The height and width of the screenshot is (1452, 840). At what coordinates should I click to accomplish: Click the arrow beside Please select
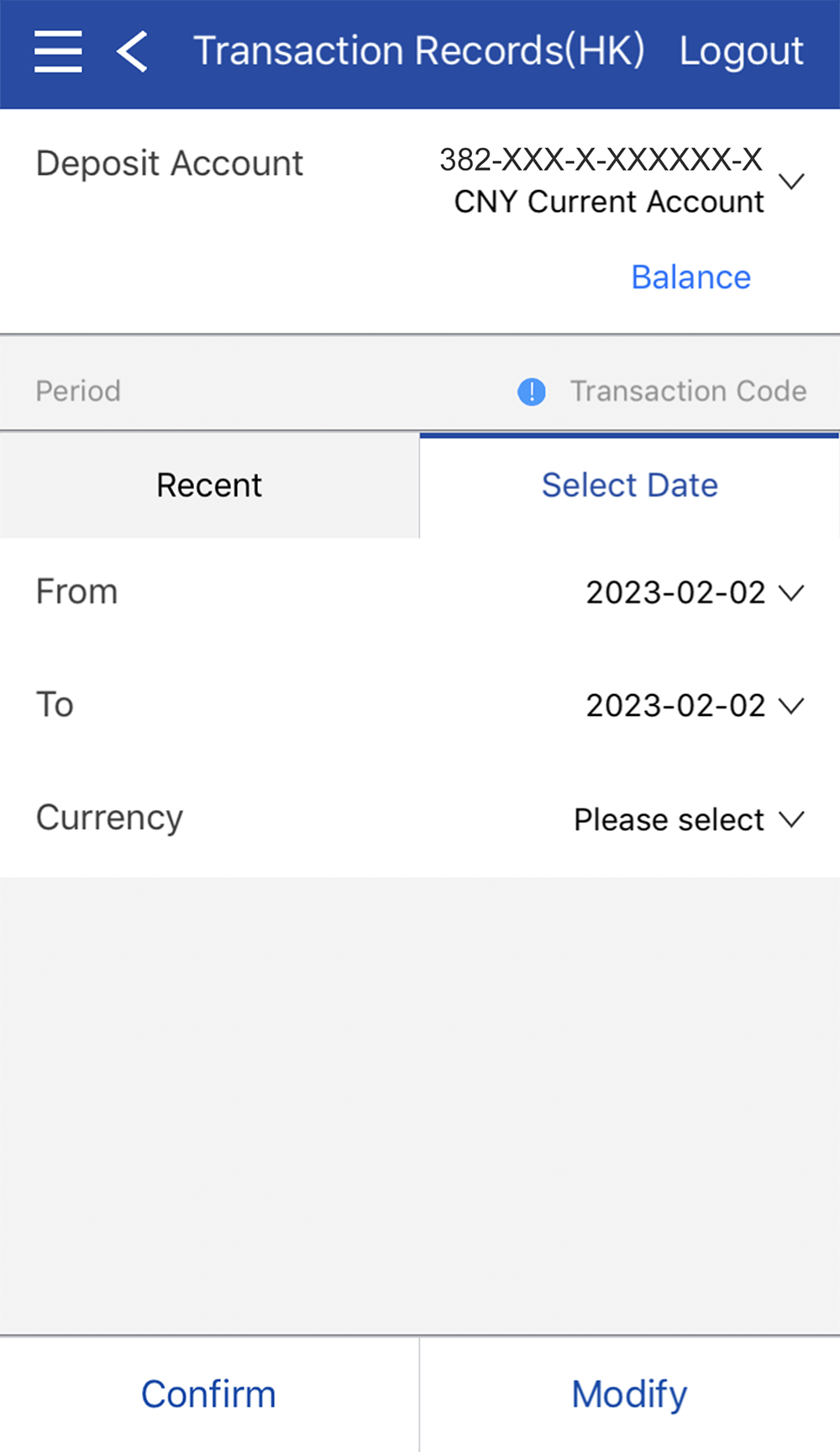tap(791, 818)
